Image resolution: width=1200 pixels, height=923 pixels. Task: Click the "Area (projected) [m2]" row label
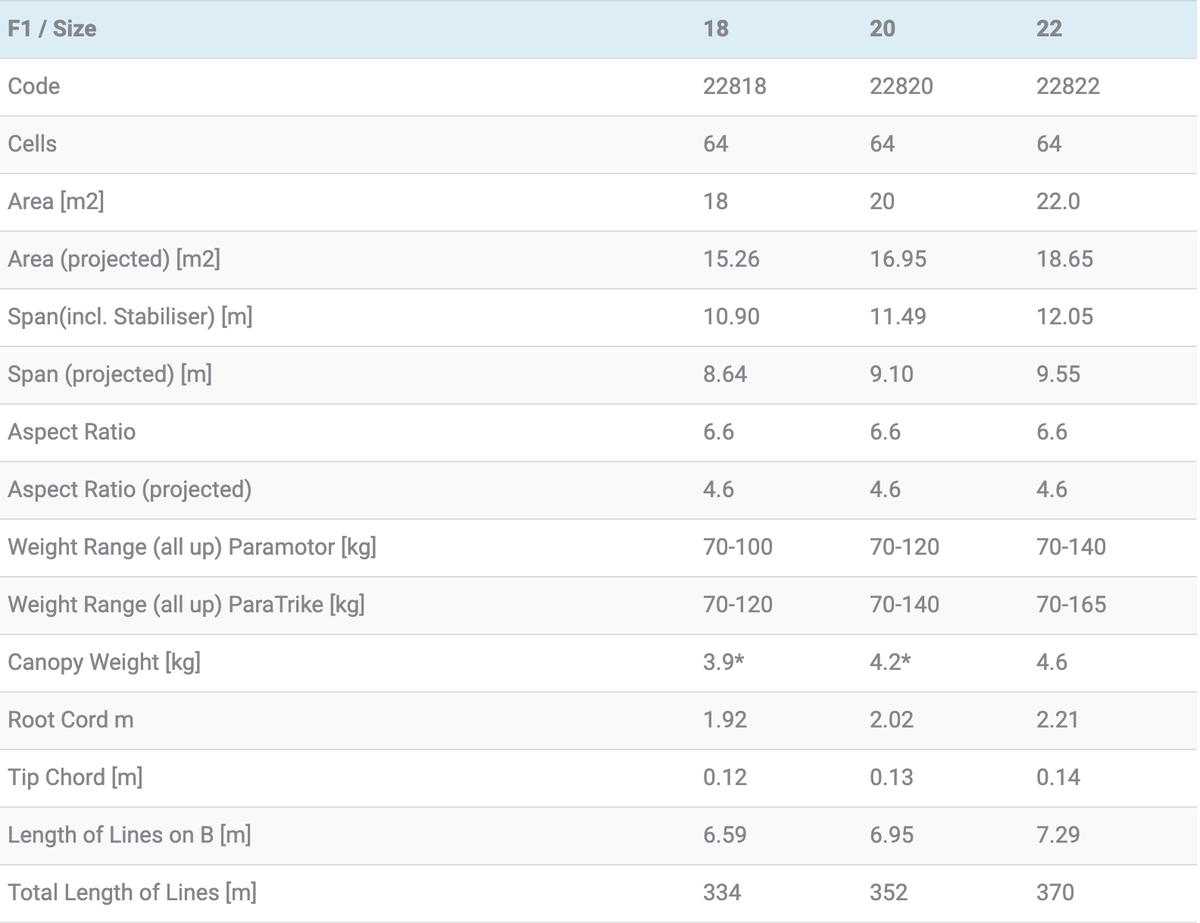coord(114,260)
